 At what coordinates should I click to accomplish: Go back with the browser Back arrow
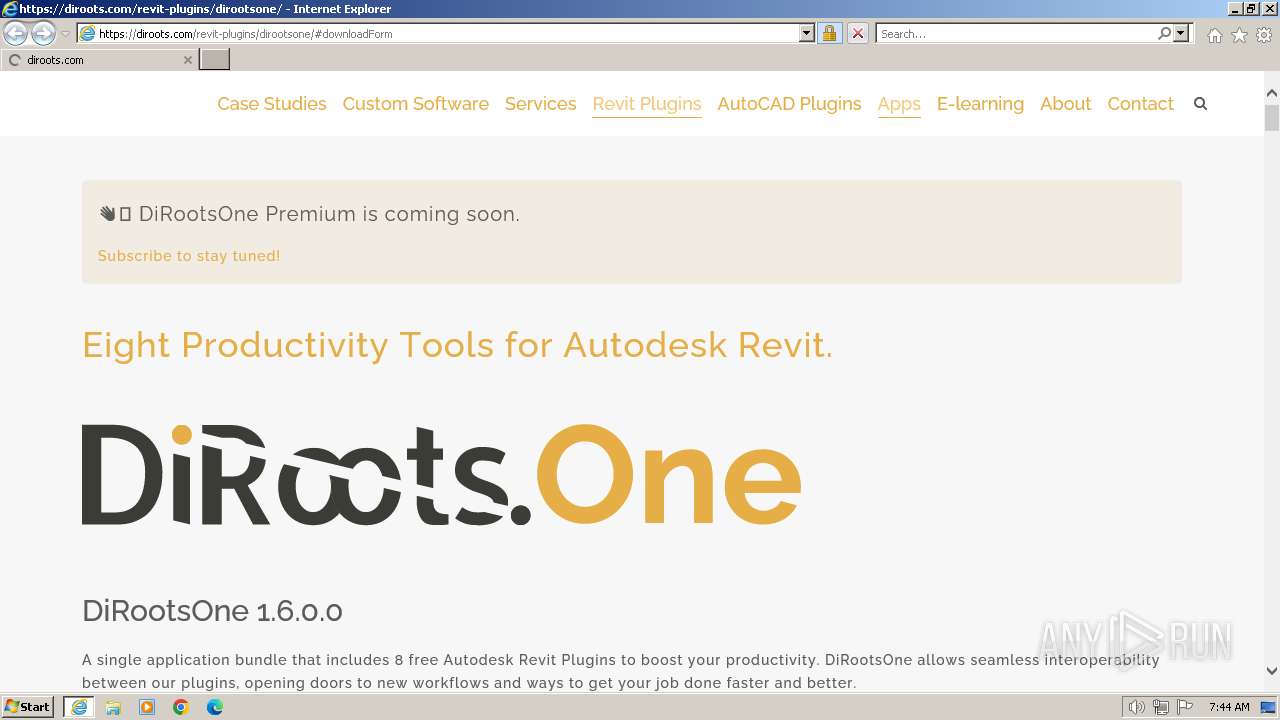[x=16, y=33]
